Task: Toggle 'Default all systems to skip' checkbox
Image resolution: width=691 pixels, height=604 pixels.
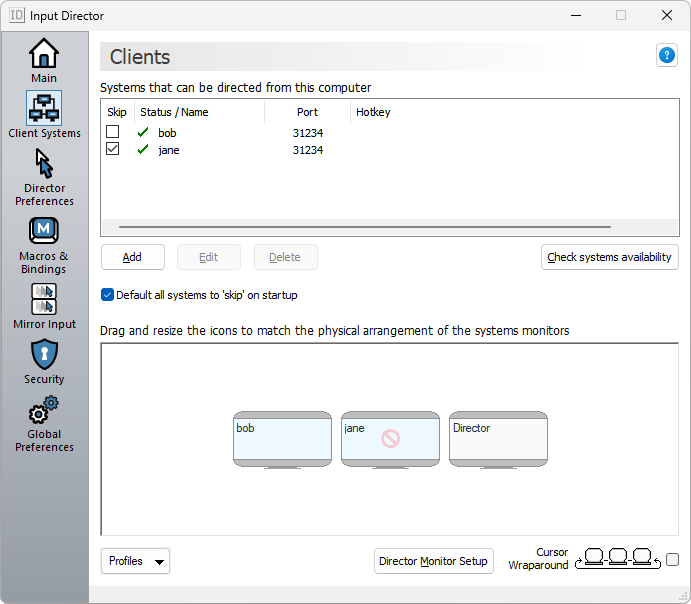Action: pos(108,295)
